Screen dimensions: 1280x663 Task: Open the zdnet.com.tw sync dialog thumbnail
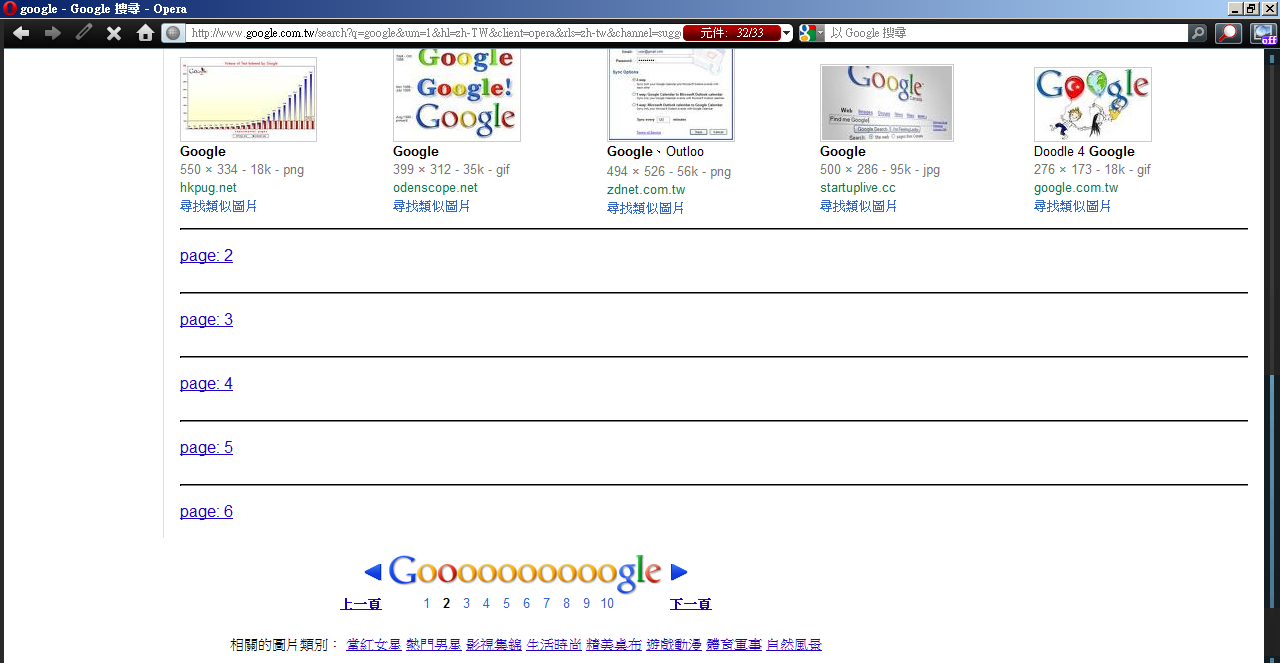click(x=671, y=95)
